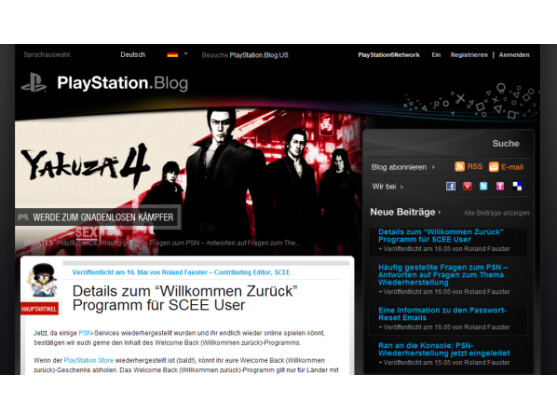Open PlayStation Store link in article
Image resolution: width=557 pixels, height=418 pixels.
point(88,360)
